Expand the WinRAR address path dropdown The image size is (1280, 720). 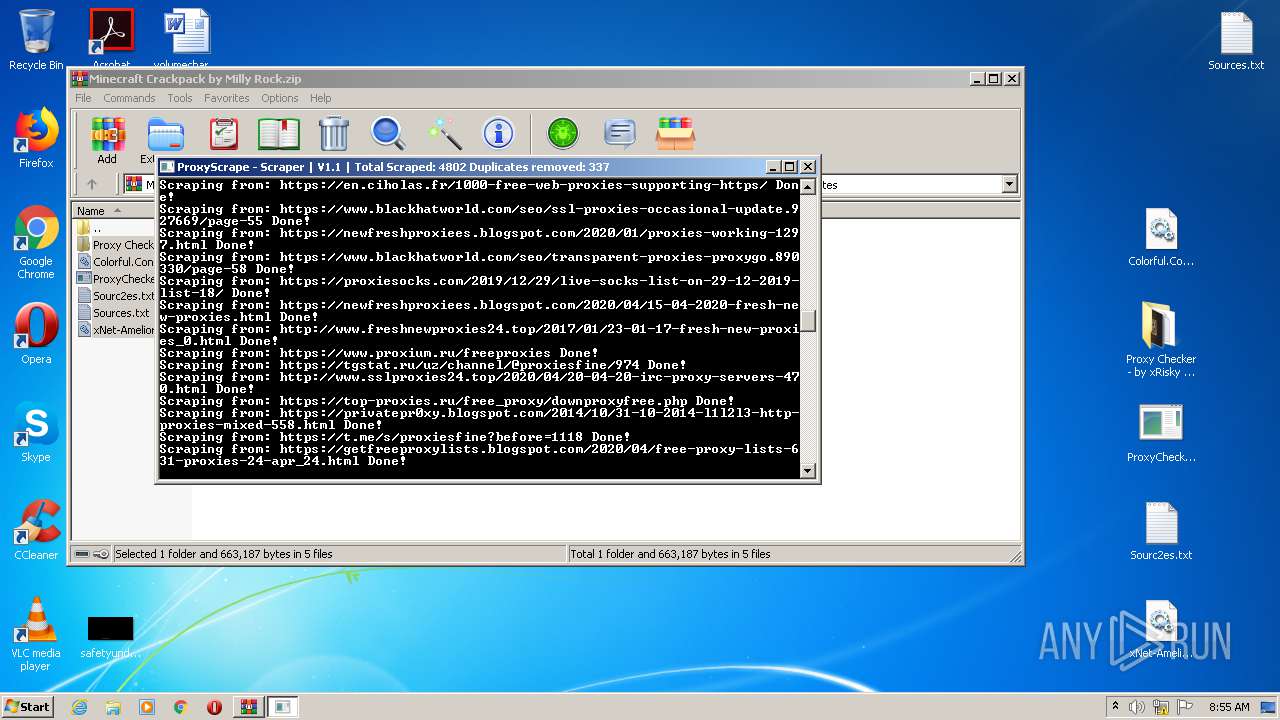(x=1009, y=184)
